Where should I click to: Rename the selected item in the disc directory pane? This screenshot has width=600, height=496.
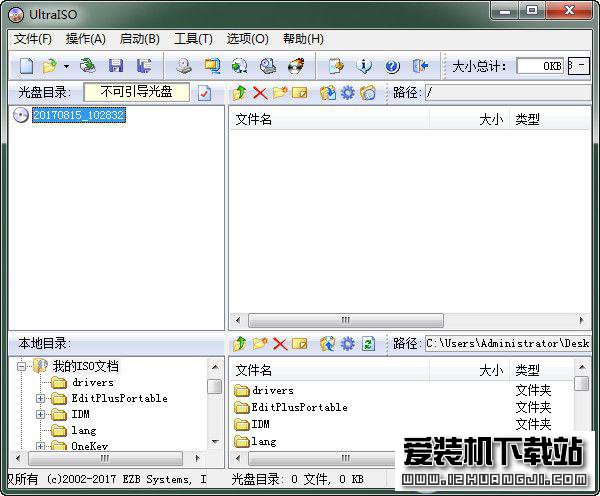[x=300, y=93]
